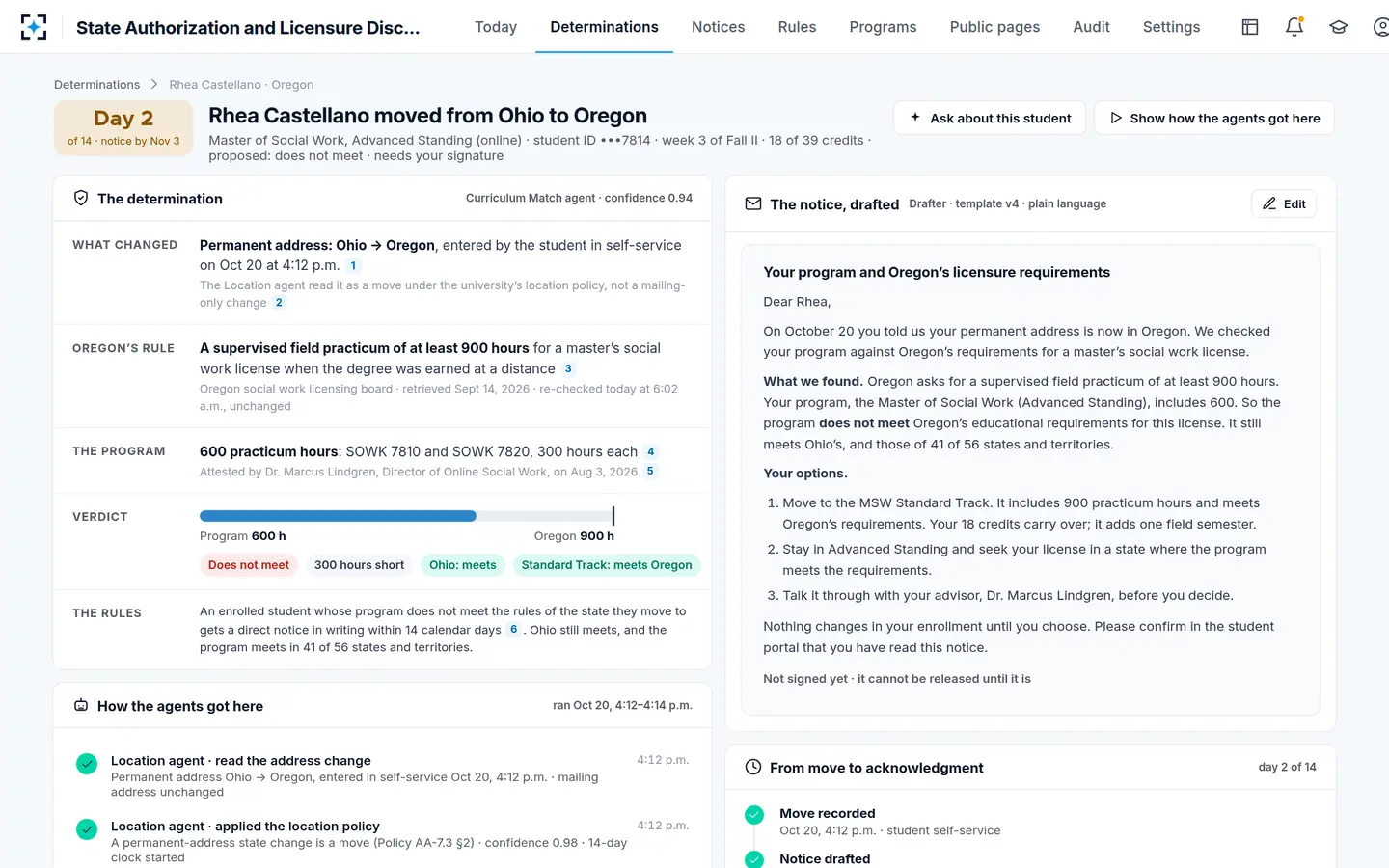Open citation reference 6 in The Rules

tap(513, 629)
